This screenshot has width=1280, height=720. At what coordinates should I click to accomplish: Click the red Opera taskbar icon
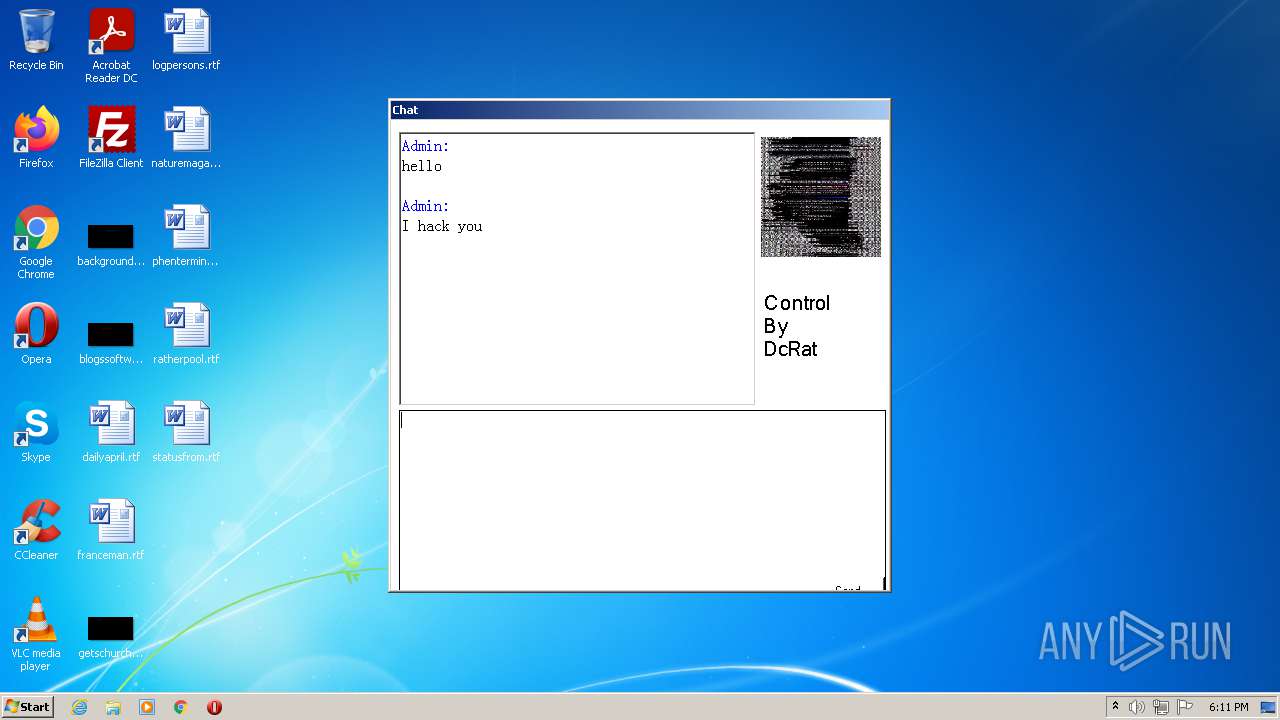214,707
